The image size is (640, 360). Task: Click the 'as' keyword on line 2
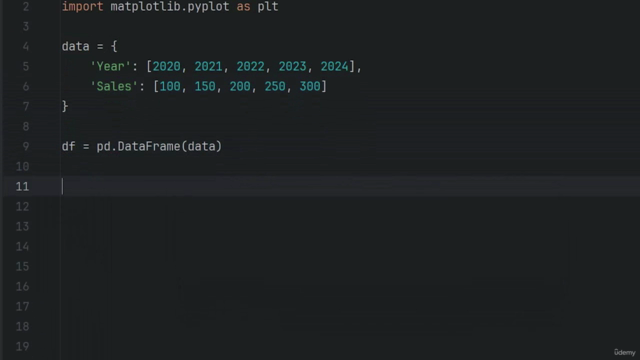tap(243, 7)
